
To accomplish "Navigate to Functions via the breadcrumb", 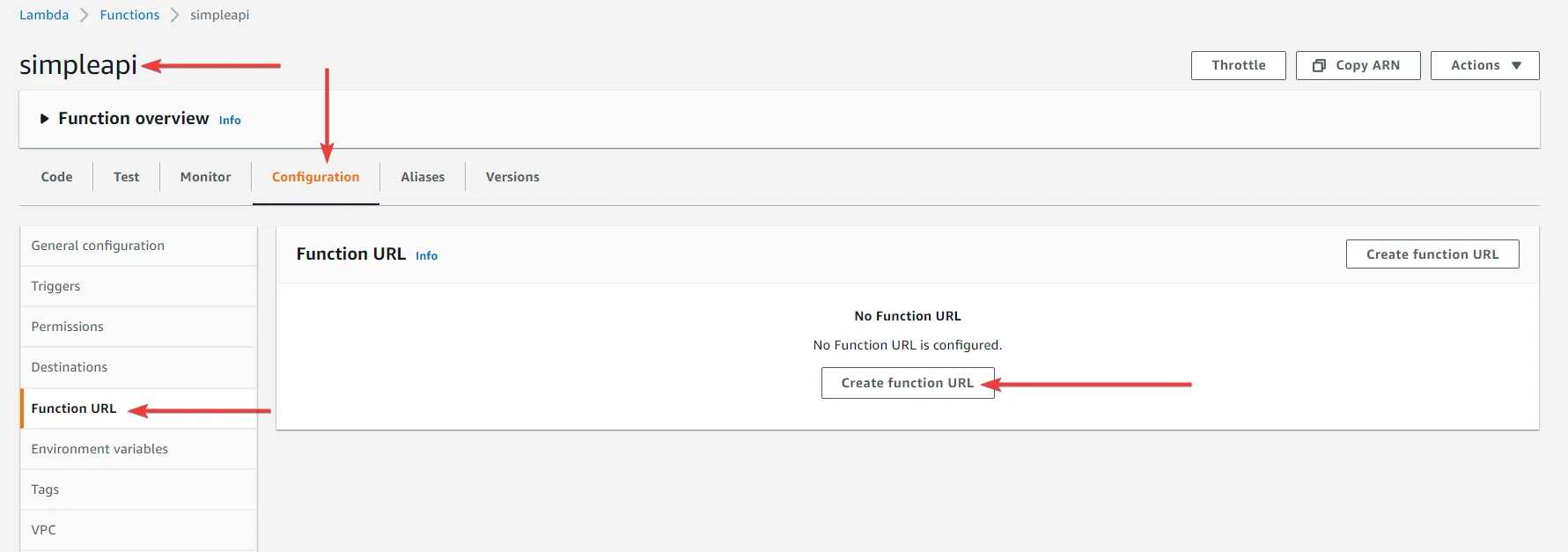I will pyautogui.click(x=129, y=14).
